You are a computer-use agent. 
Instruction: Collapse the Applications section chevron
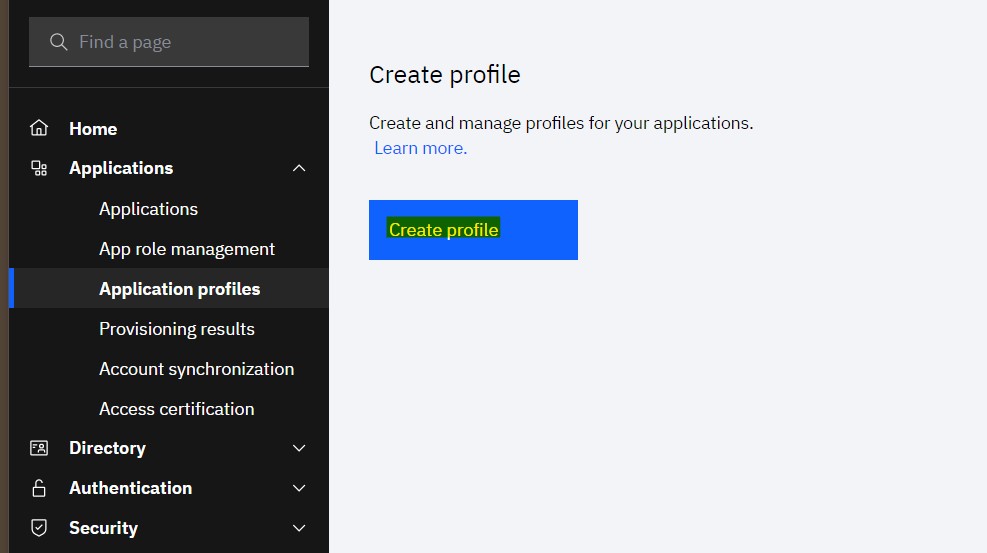[299, 168]
